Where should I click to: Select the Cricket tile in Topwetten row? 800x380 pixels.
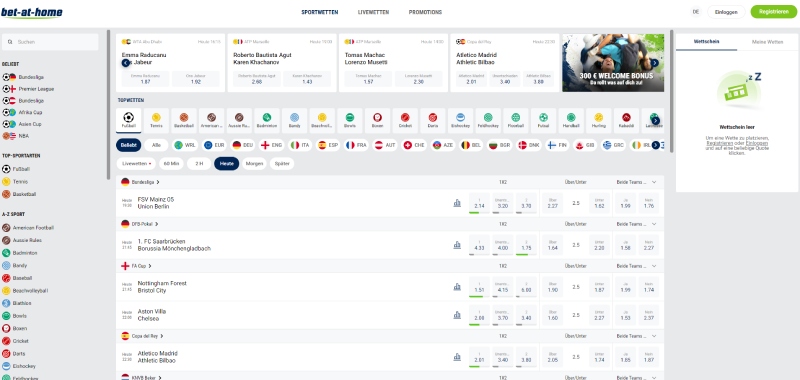(405, 120)
